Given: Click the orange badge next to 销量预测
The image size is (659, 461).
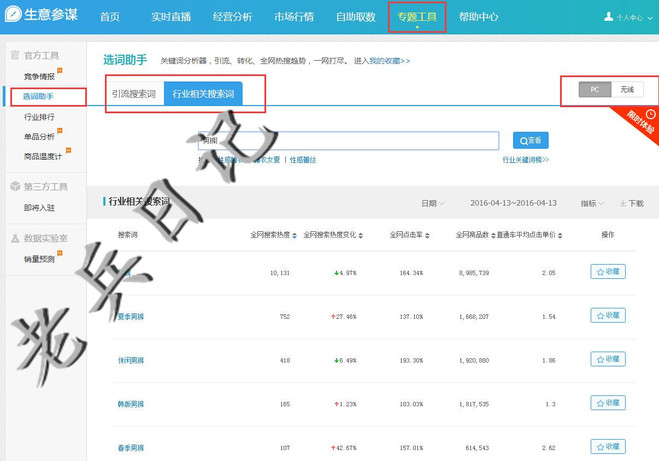Looking at the screenshot, I should click(60, 253).
